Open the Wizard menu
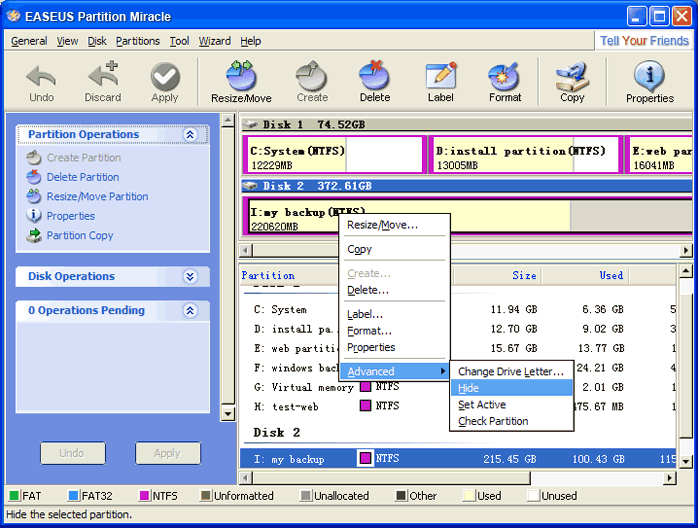Viewport: 698px width, 528px height. coord(214,41)
